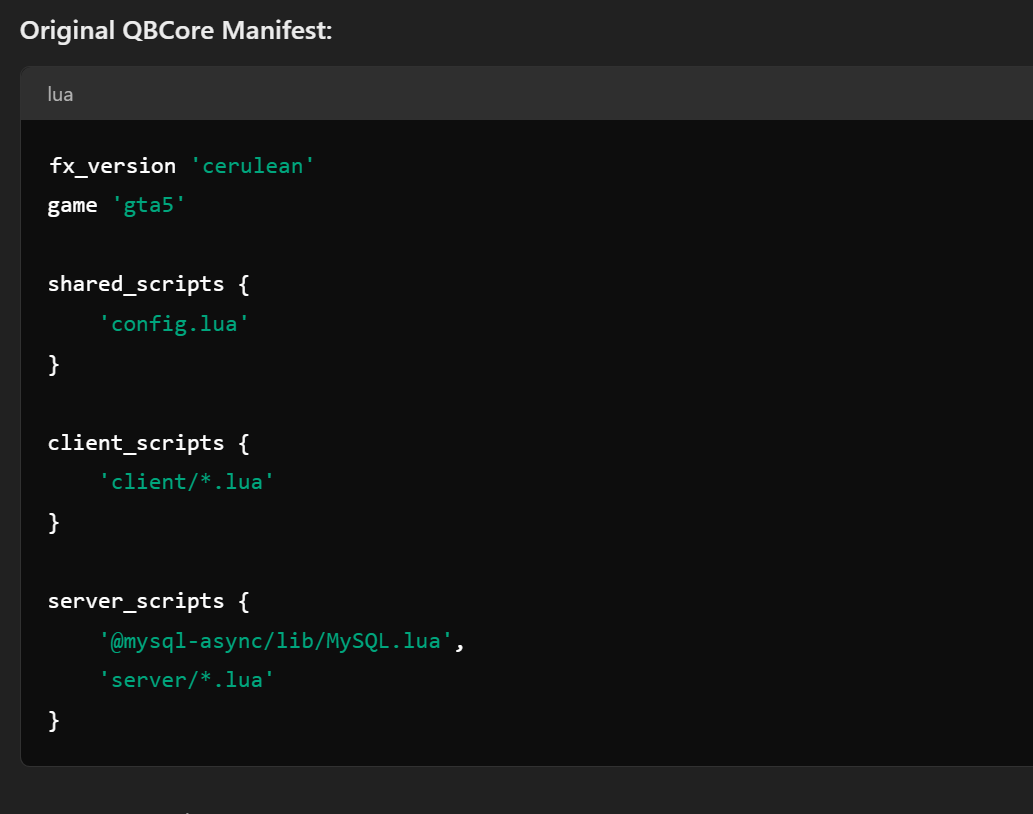This screenshot has height=814, width=1033.
Task: Click the 'cerulean' version string
Action: click(253, 165)
